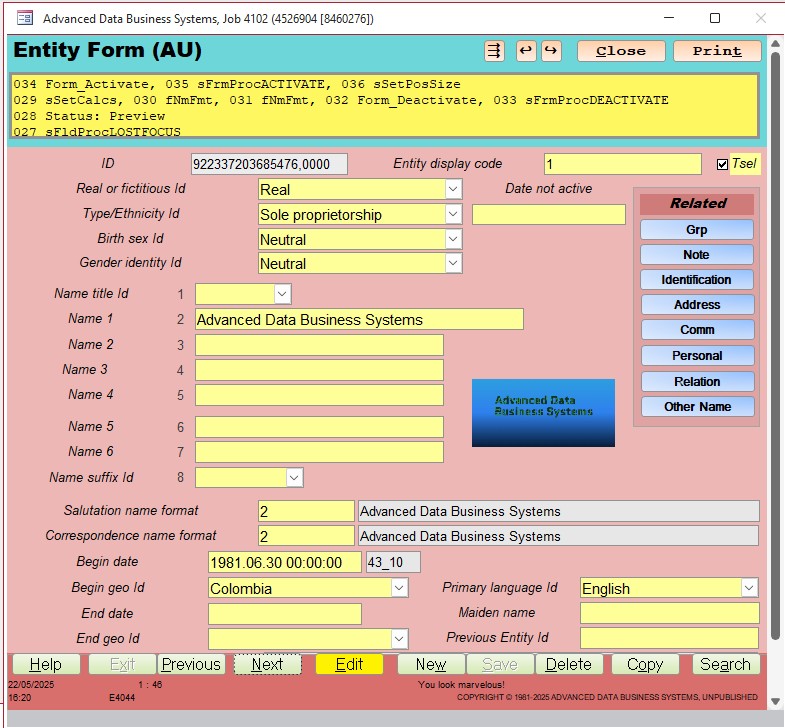Image resolution: width=785 pixels, height=728 pixels.
Task: Open the Grp related panel button
Action: 696,230
